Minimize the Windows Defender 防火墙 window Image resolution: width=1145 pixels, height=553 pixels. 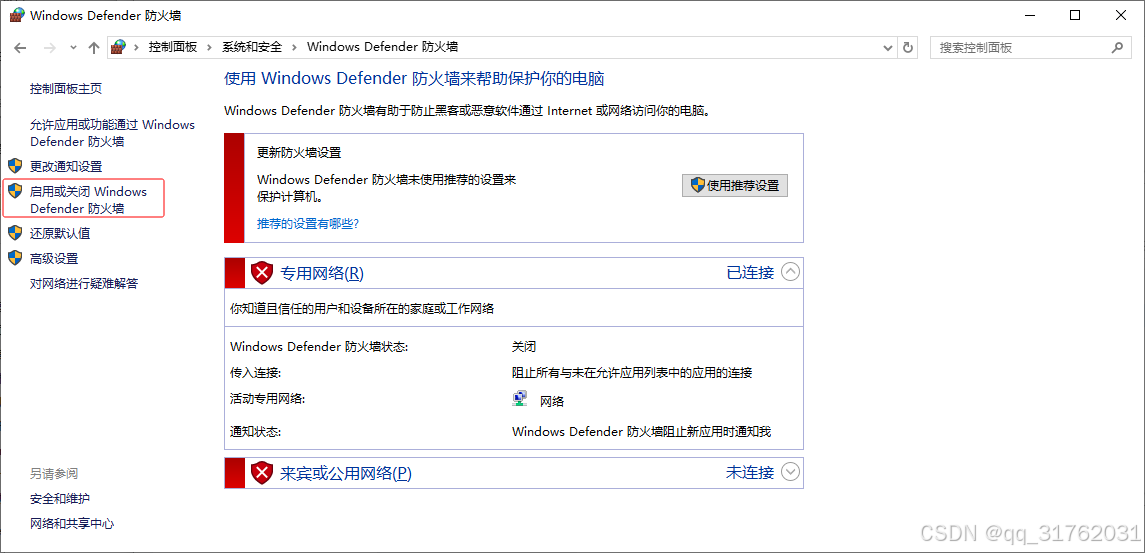point(1030,15)
